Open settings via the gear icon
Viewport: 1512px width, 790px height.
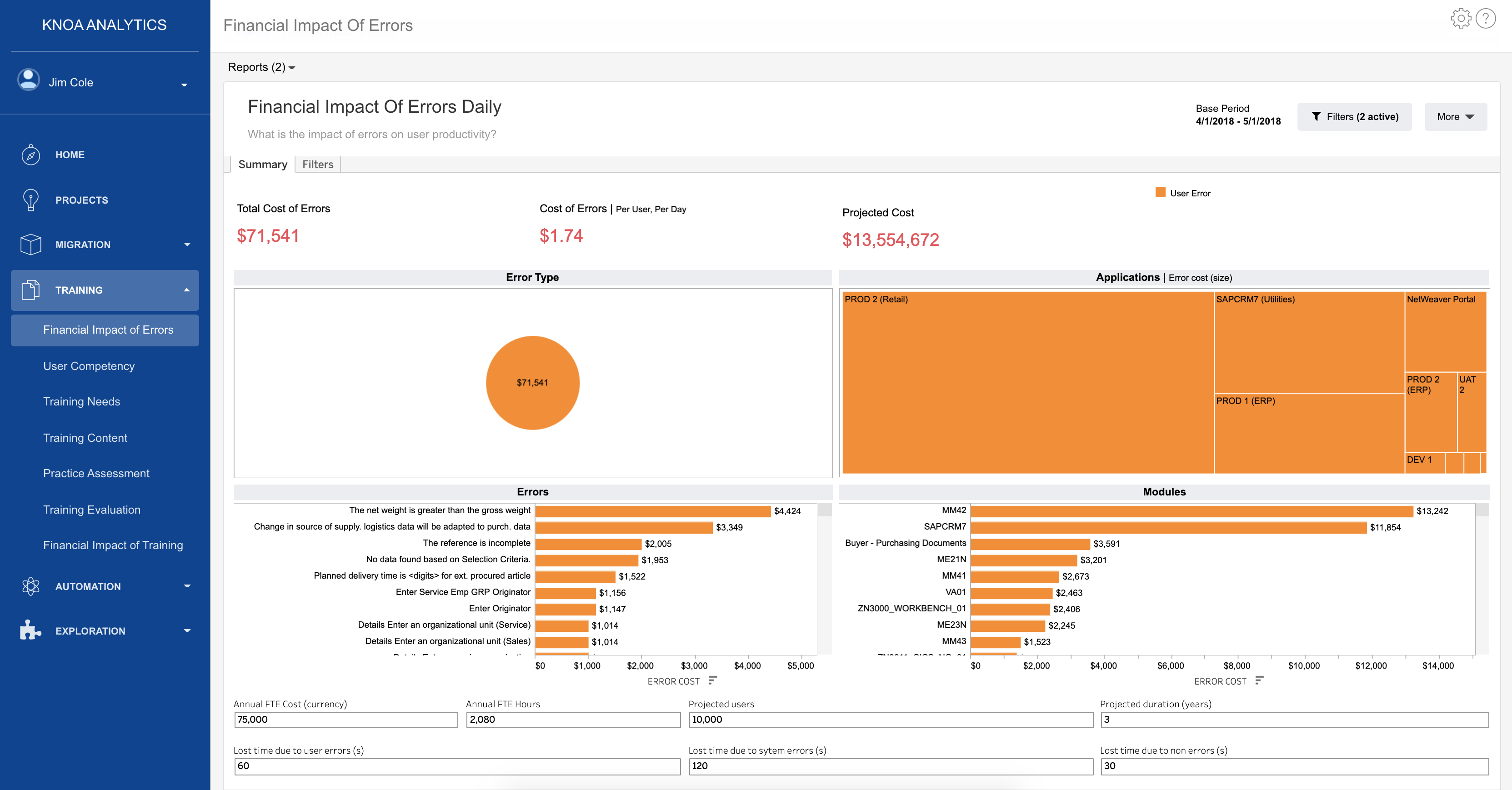(1460, 18)
